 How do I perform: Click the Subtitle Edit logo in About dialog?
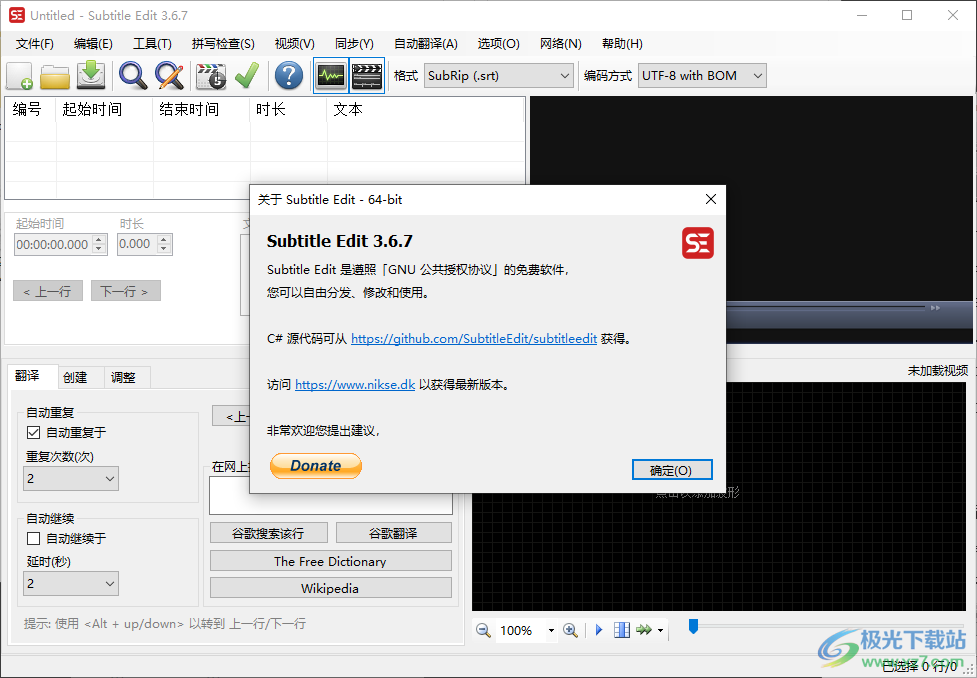(x=698, y=243)
